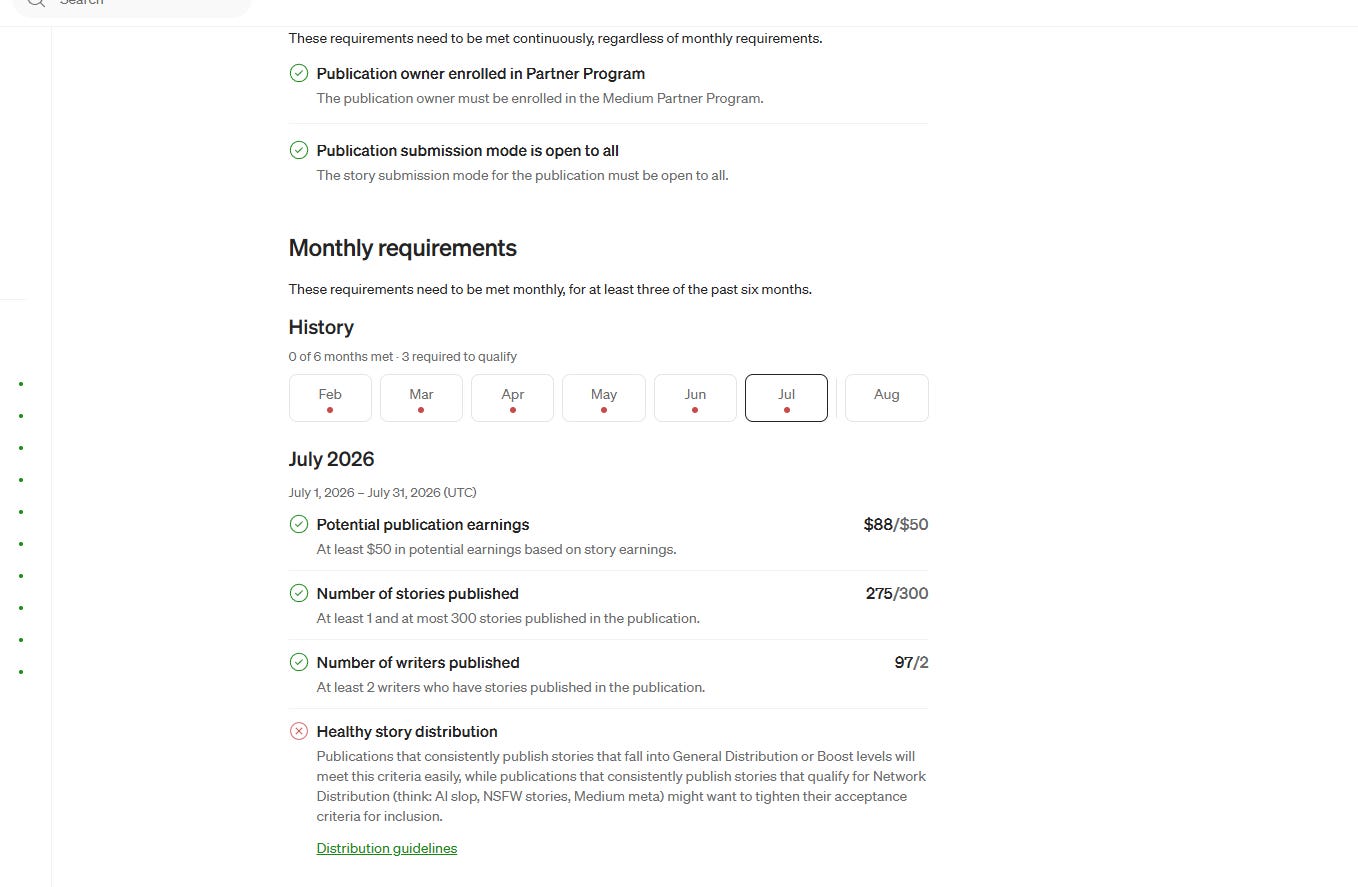
Task: Select the Mar month tab
Action: click(x=421, y=398)
